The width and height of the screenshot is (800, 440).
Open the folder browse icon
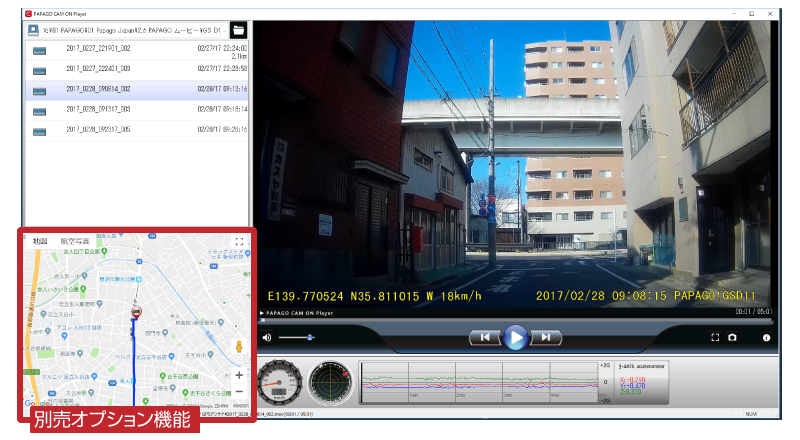click(x=238, y=30)
